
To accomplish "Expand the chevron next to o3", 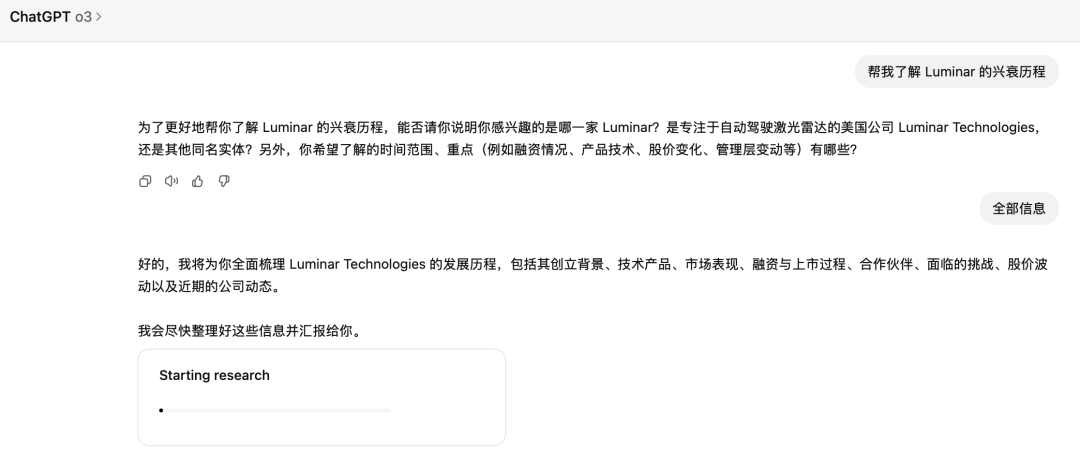I will coord(98,17).
